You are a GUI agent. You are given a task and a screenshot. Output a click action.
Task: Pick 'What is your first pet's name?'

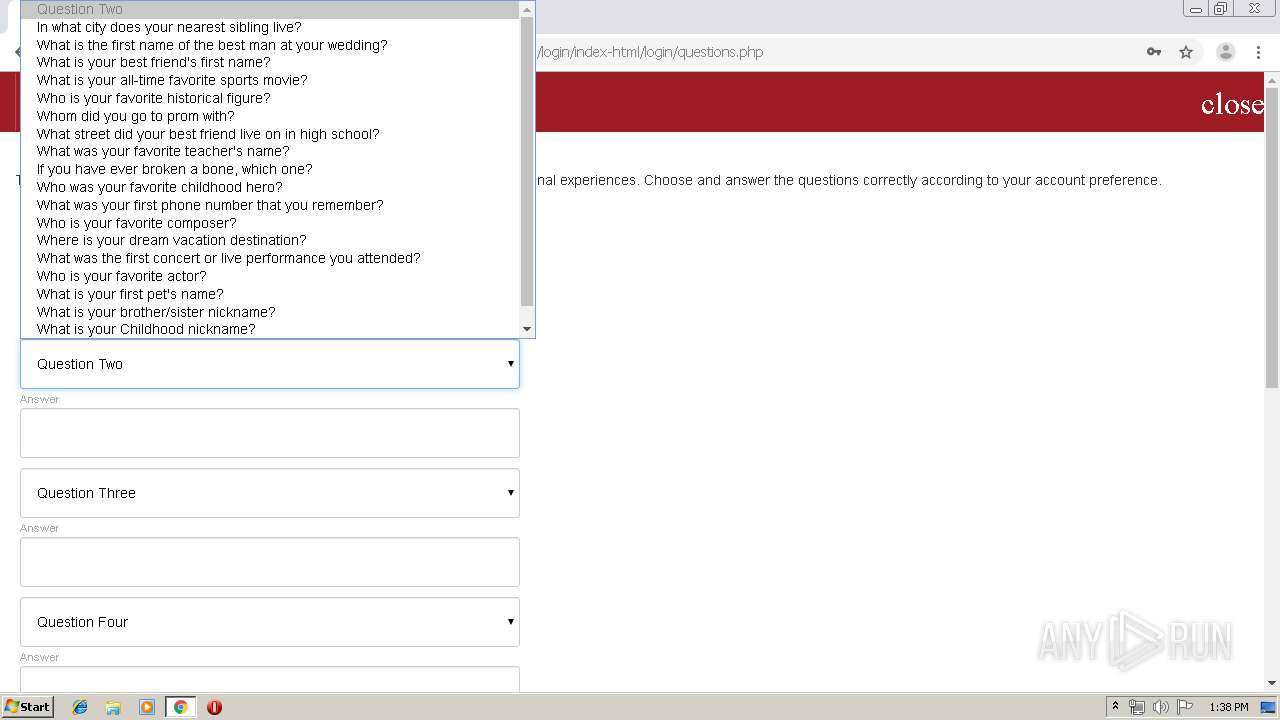click(271, 294)
